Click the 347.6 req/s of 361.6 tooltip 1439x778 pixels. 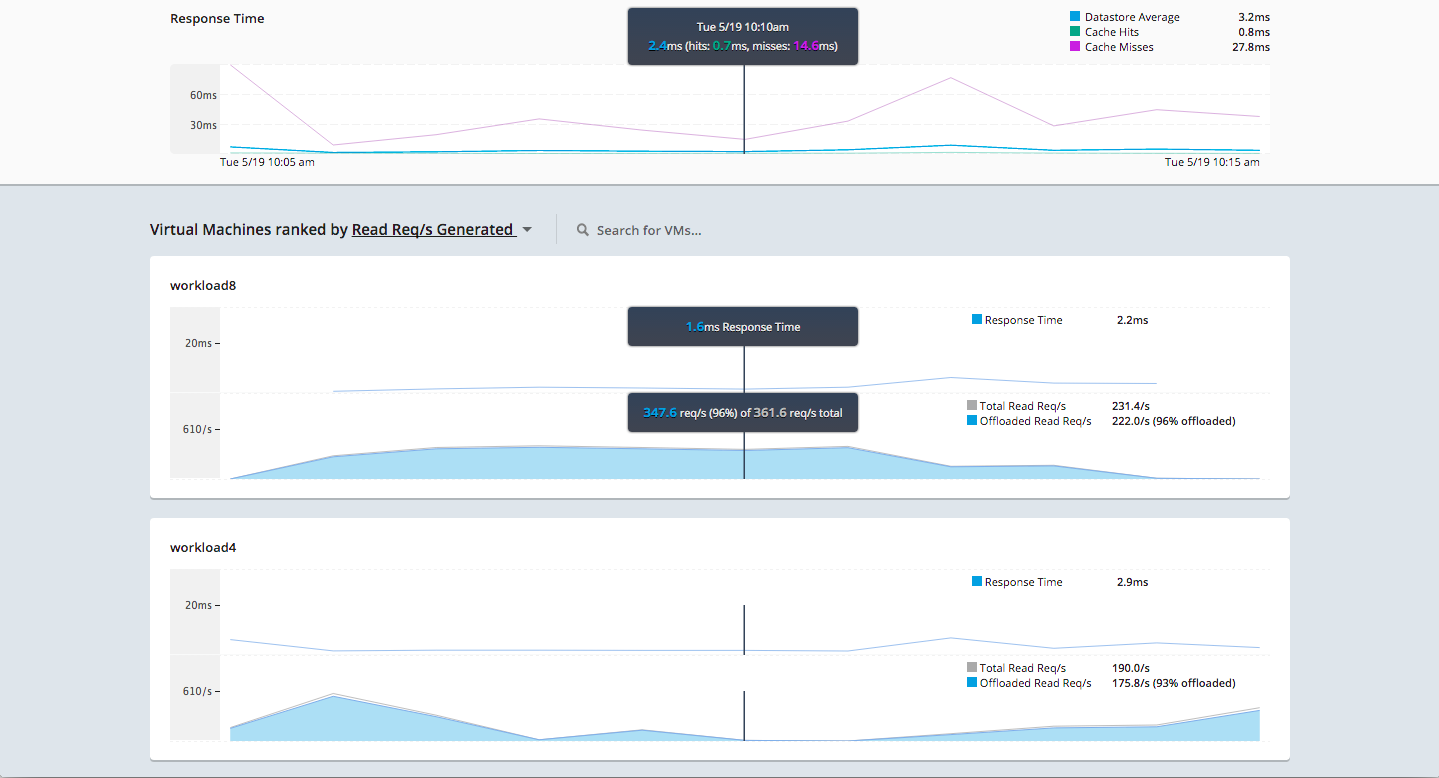(743, 412)
